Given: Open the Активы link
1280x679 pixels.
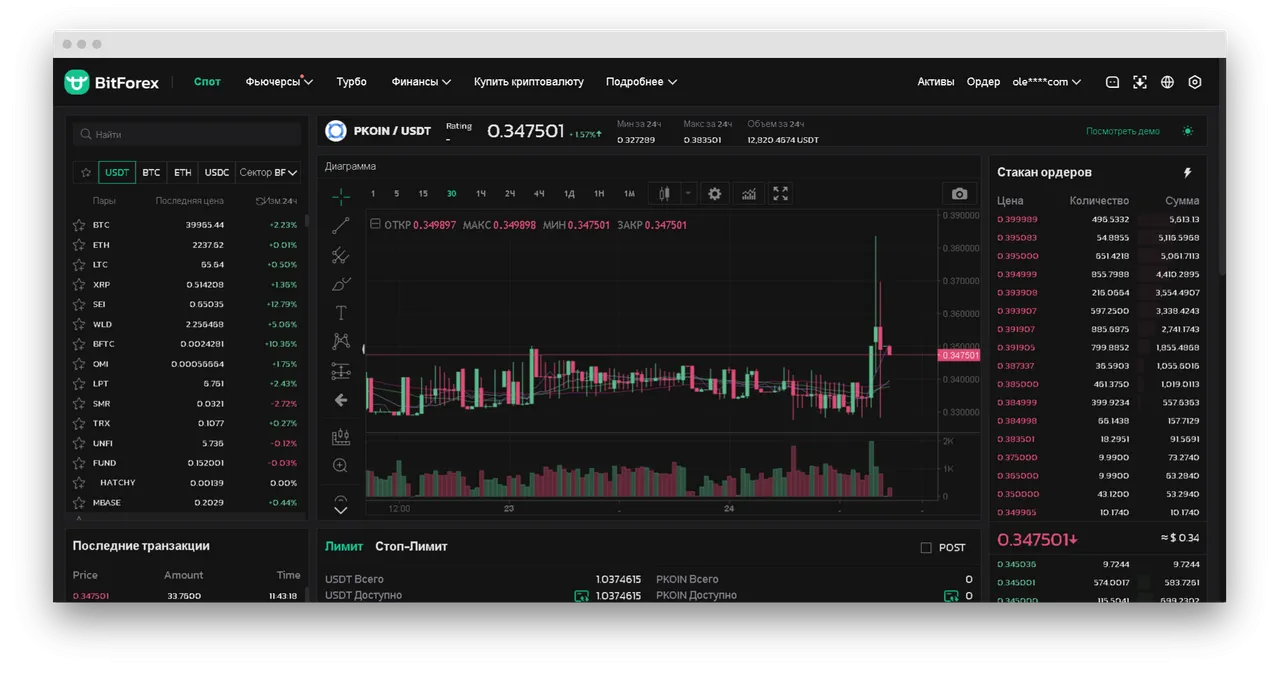Looking at the screenshot, I should [x=936, y=82].
